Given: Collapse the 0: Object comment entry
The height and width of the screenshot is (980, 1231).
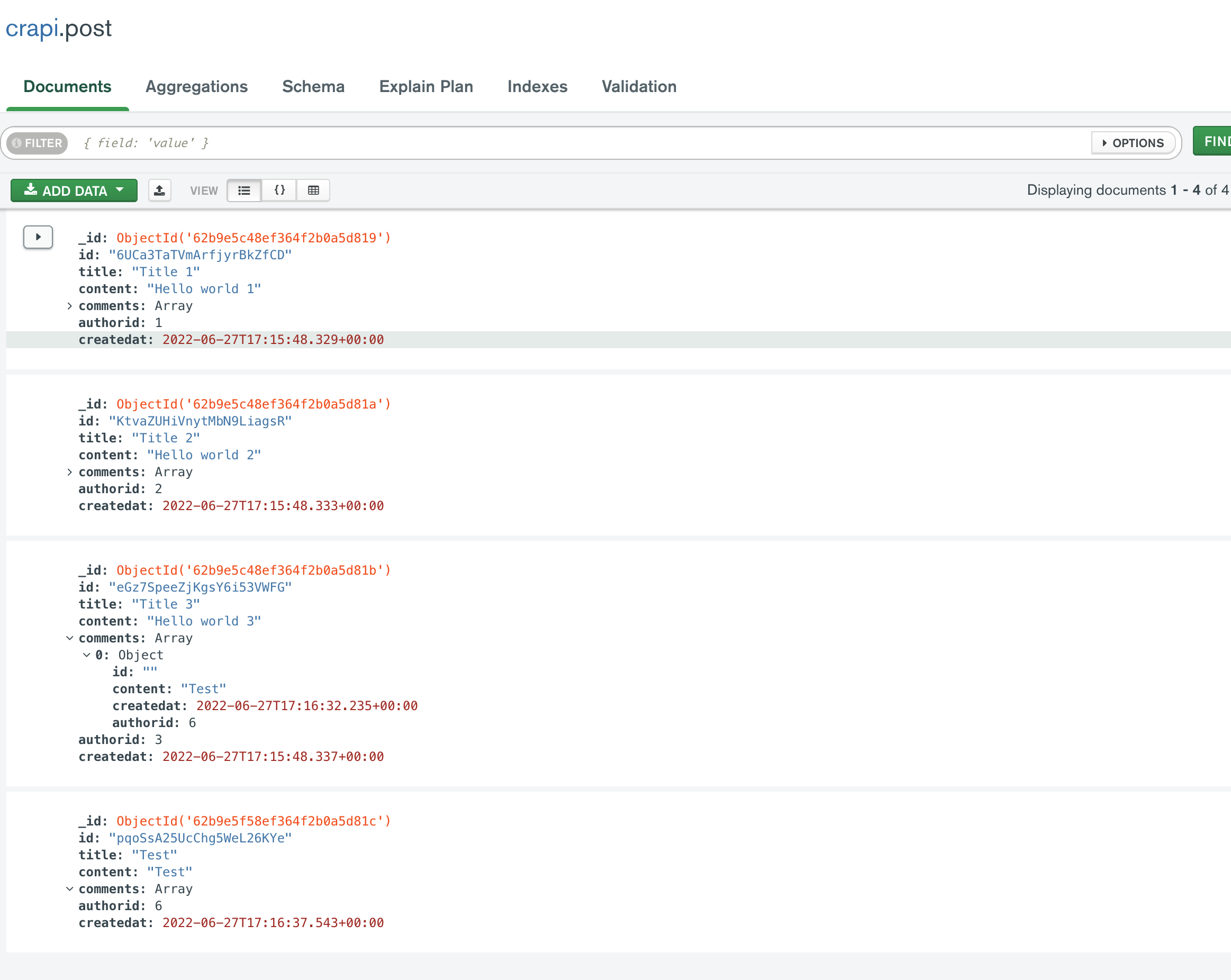Looking at the screenshot, I should tap(87, 655).
